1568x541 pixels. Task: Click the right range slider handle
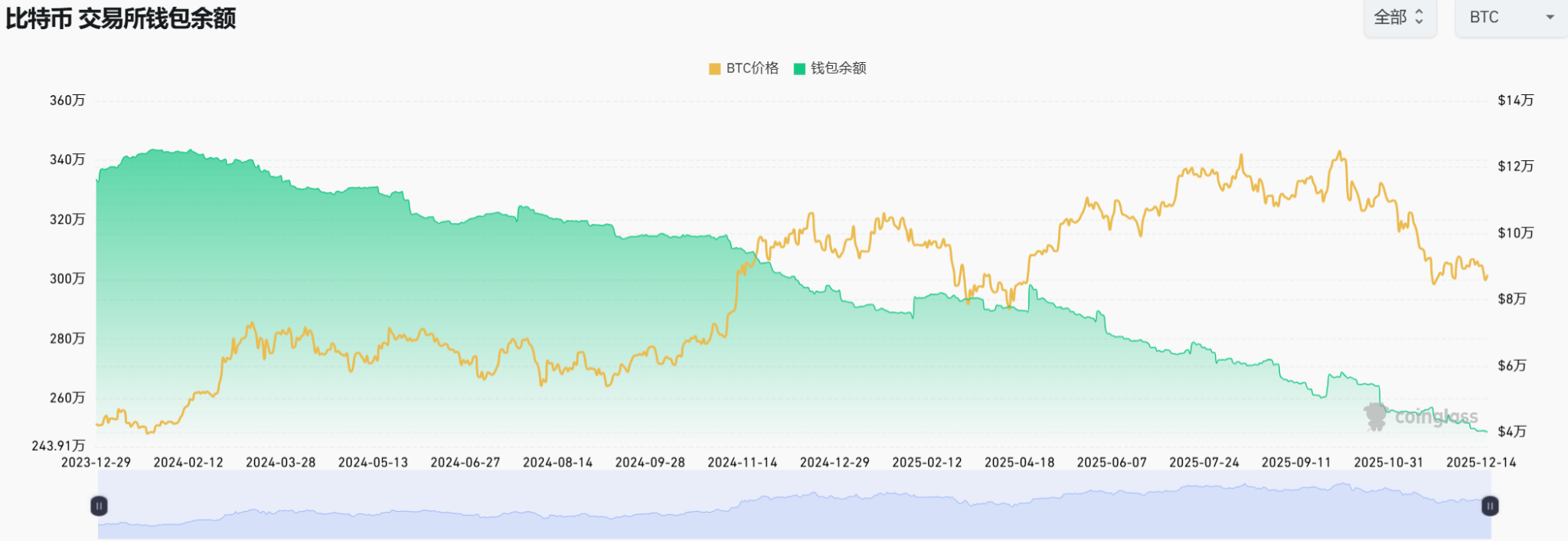(x=1490, y=506)
